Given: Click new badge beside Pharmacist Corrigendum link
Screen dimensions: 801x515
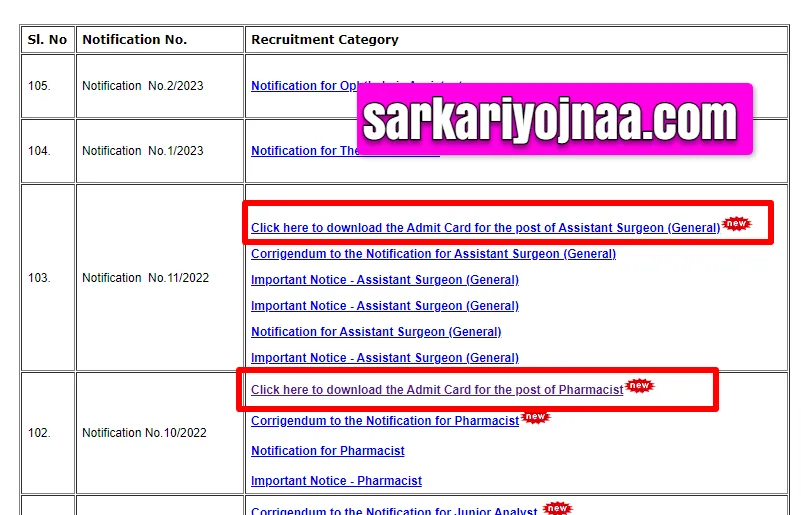Looking at the screenshot, I should click(x=535, y=417).
